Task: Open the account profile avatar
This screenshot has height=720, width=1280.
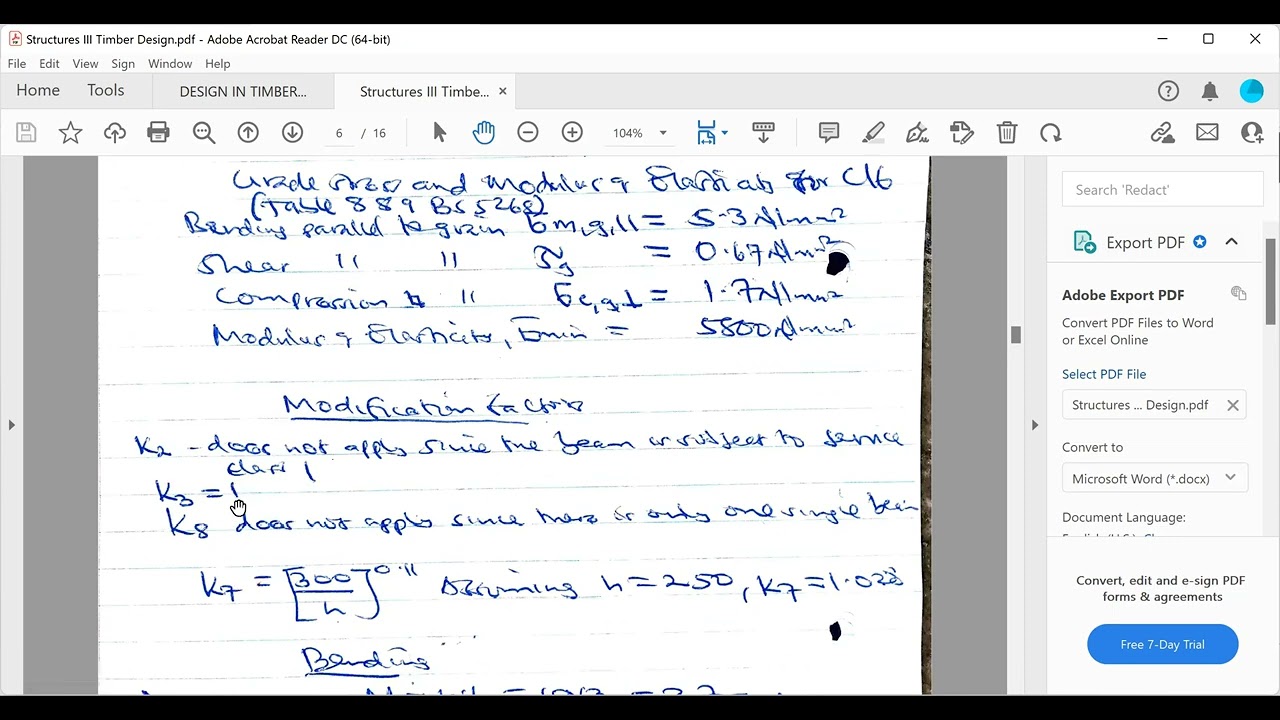Action: 1252,91
